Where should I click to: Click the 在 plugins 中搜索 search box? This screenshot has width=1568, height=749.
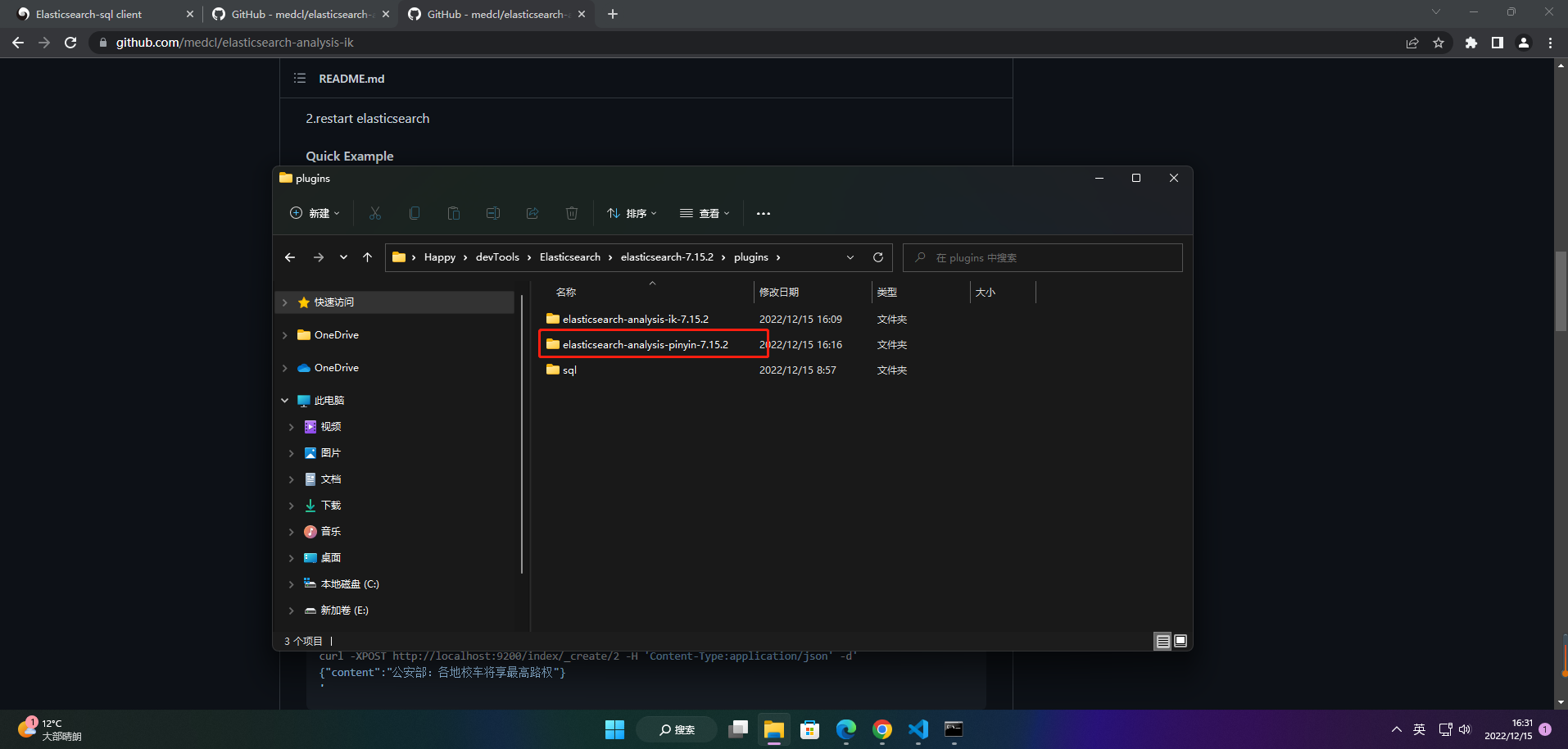point(1042,257)
